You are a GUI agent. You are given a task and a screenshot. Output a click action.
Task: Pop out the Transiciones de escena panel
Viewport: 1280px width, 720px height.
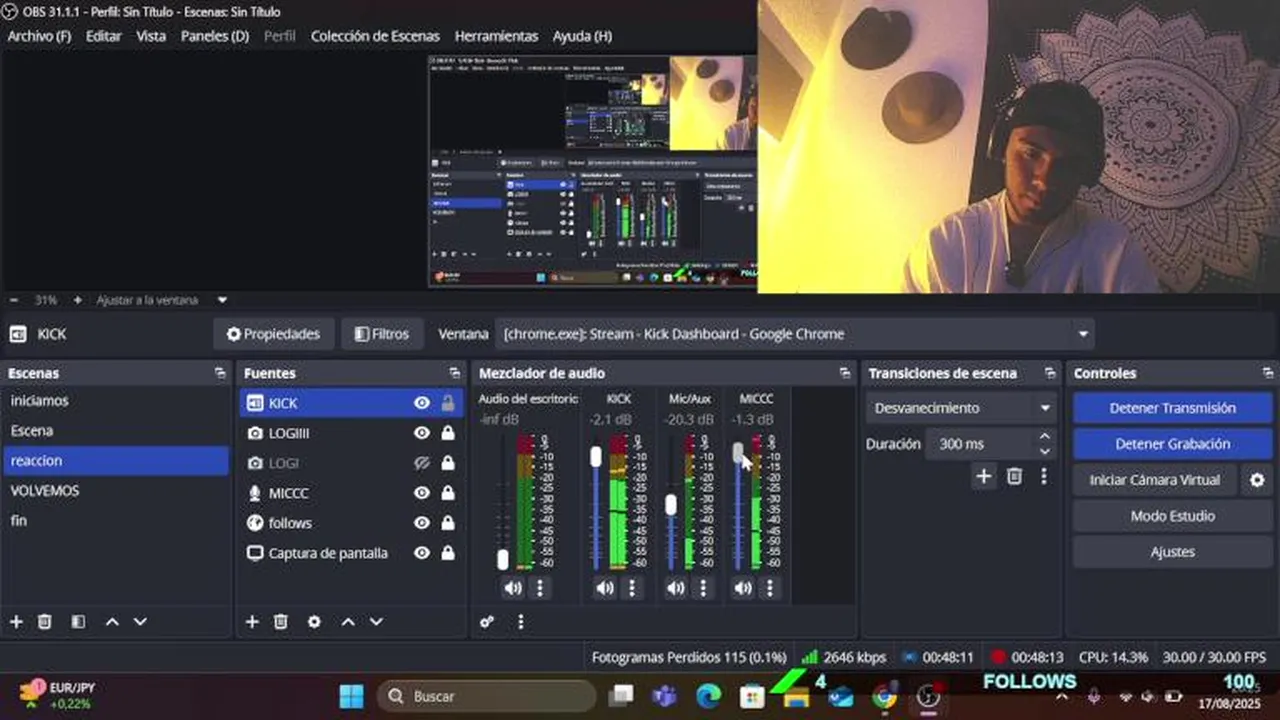1050,373
